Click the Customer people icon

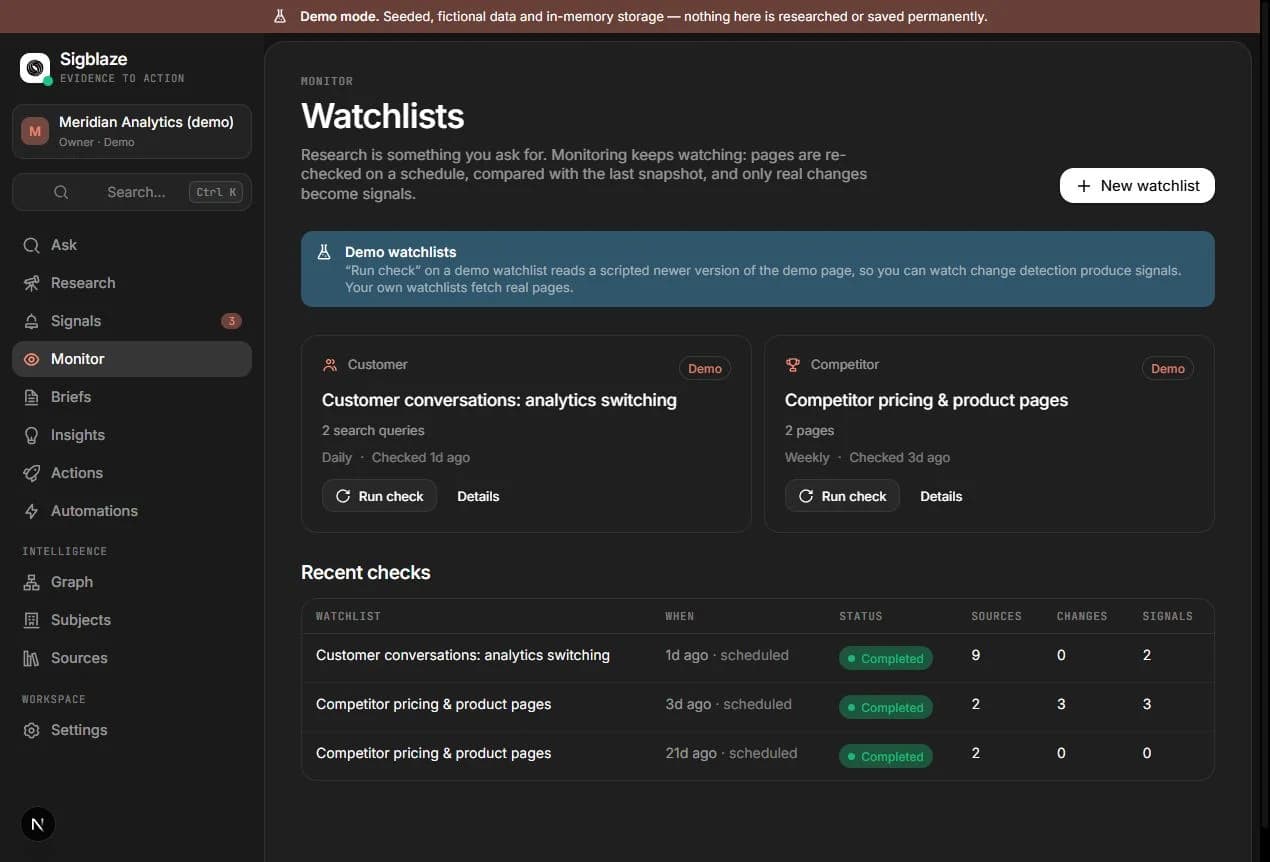pos(330,365)
